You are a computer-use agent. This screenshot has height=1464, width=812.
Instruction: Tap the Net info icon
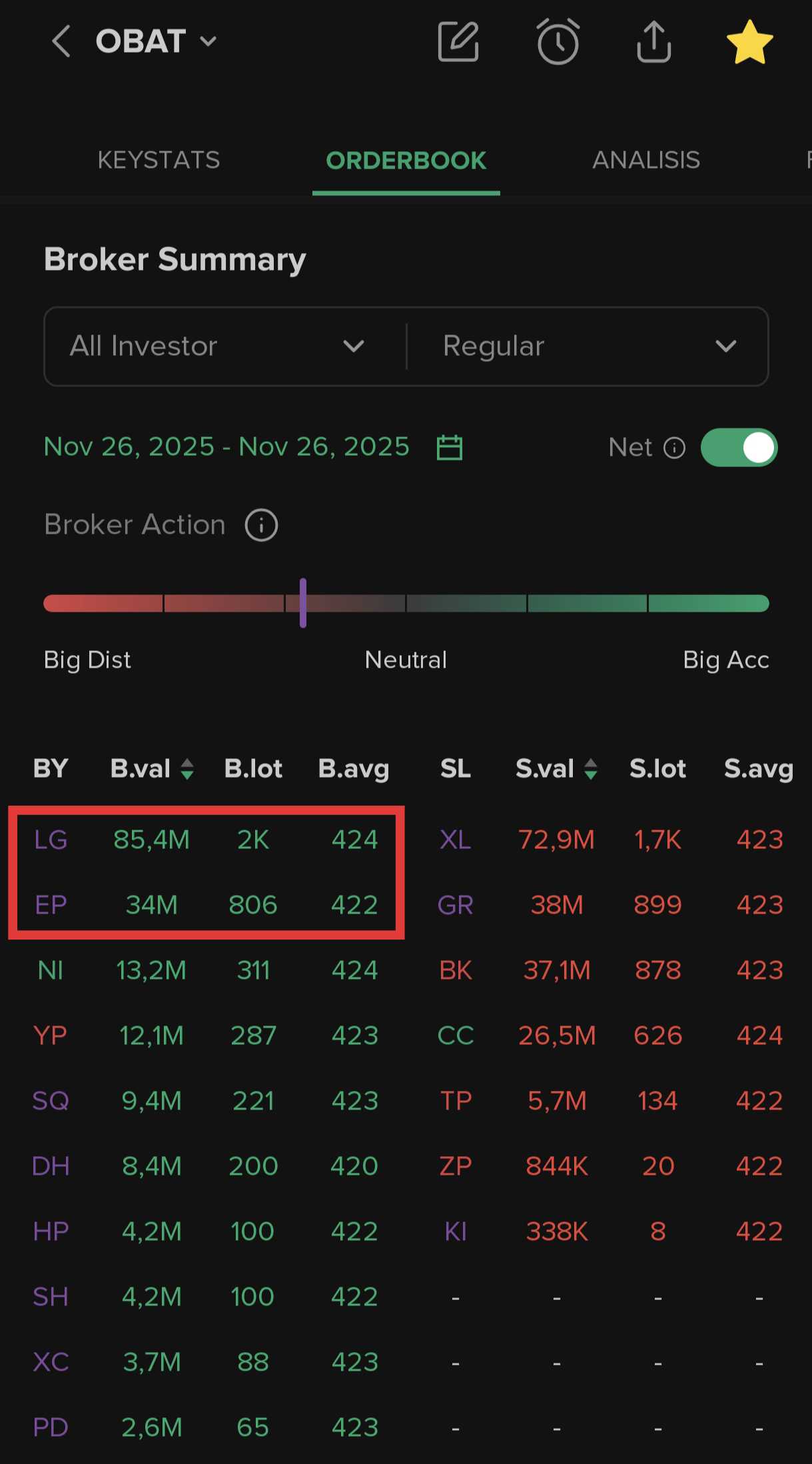pyautogui.click(x=674, y=448)
